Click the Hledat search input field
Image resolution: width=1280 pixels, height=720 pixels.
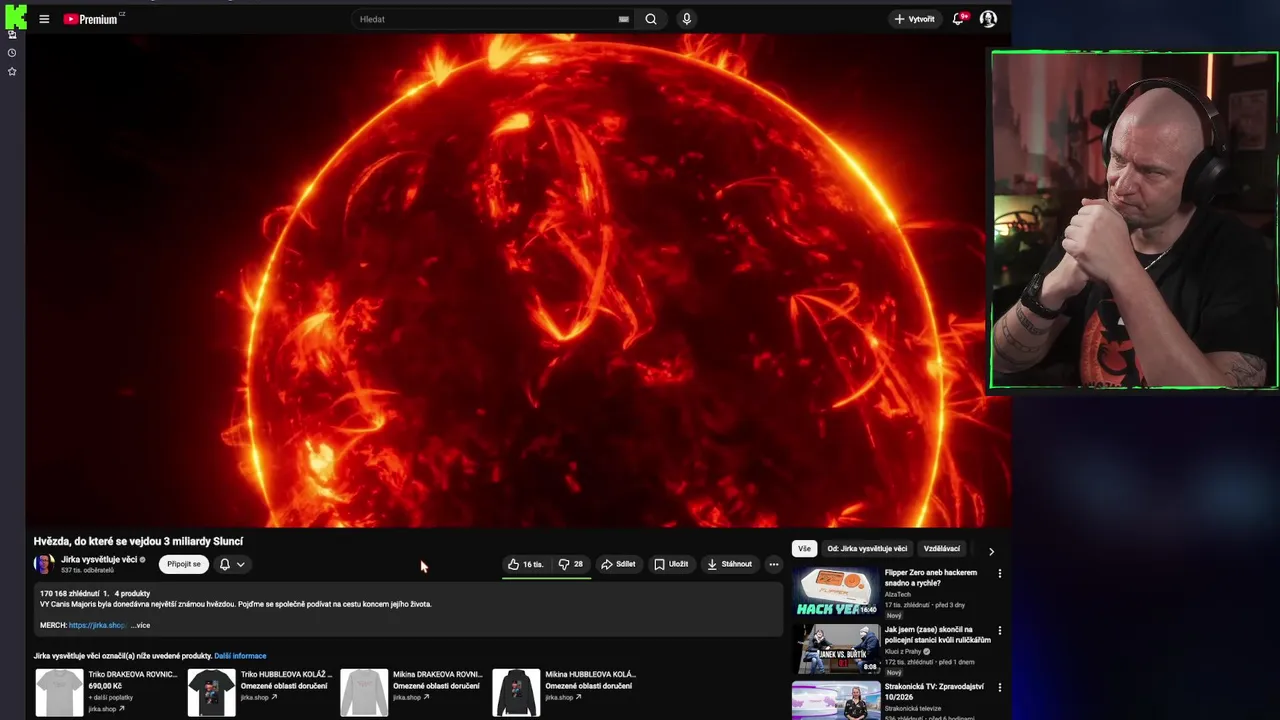pyautogui.click(x=487, y=19)
